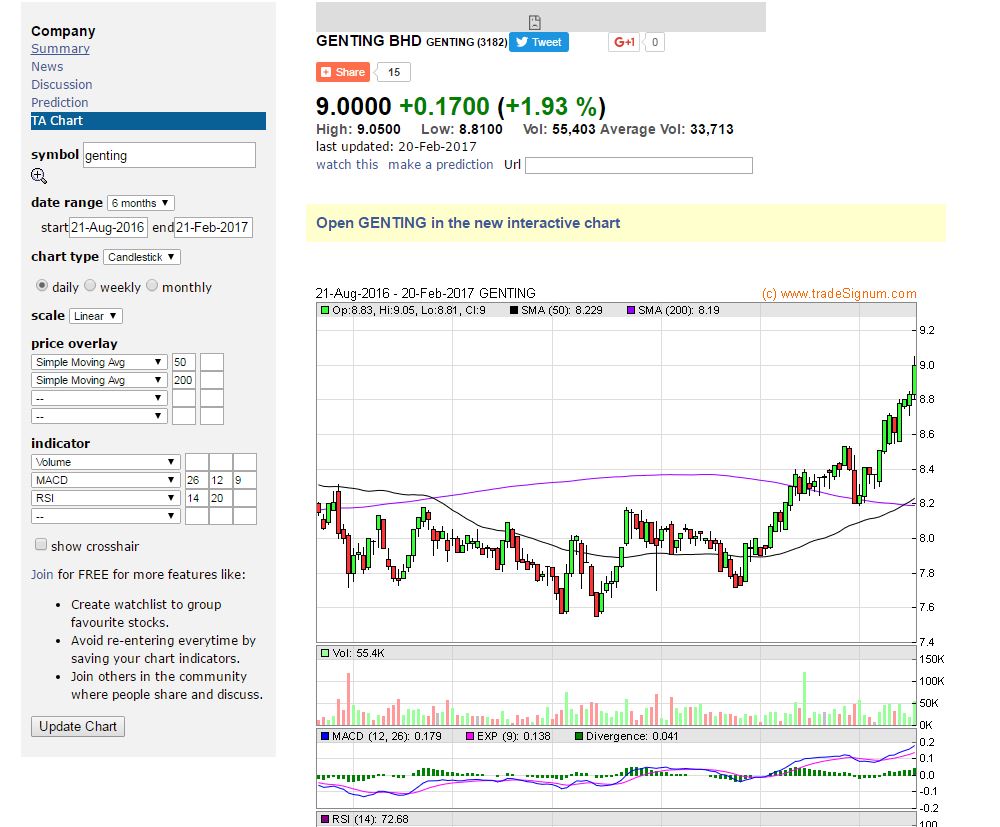Click the watch this link
The width and height of the screenshot is (1000, 827).
[x=347, y=165]
